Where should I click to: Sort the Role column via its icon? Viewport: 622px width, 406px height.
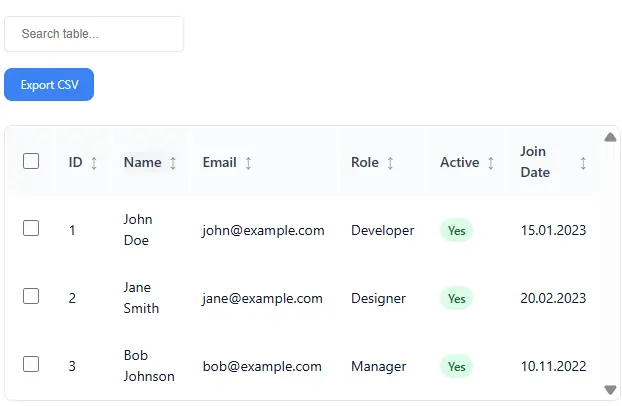(x=390, y=163)
